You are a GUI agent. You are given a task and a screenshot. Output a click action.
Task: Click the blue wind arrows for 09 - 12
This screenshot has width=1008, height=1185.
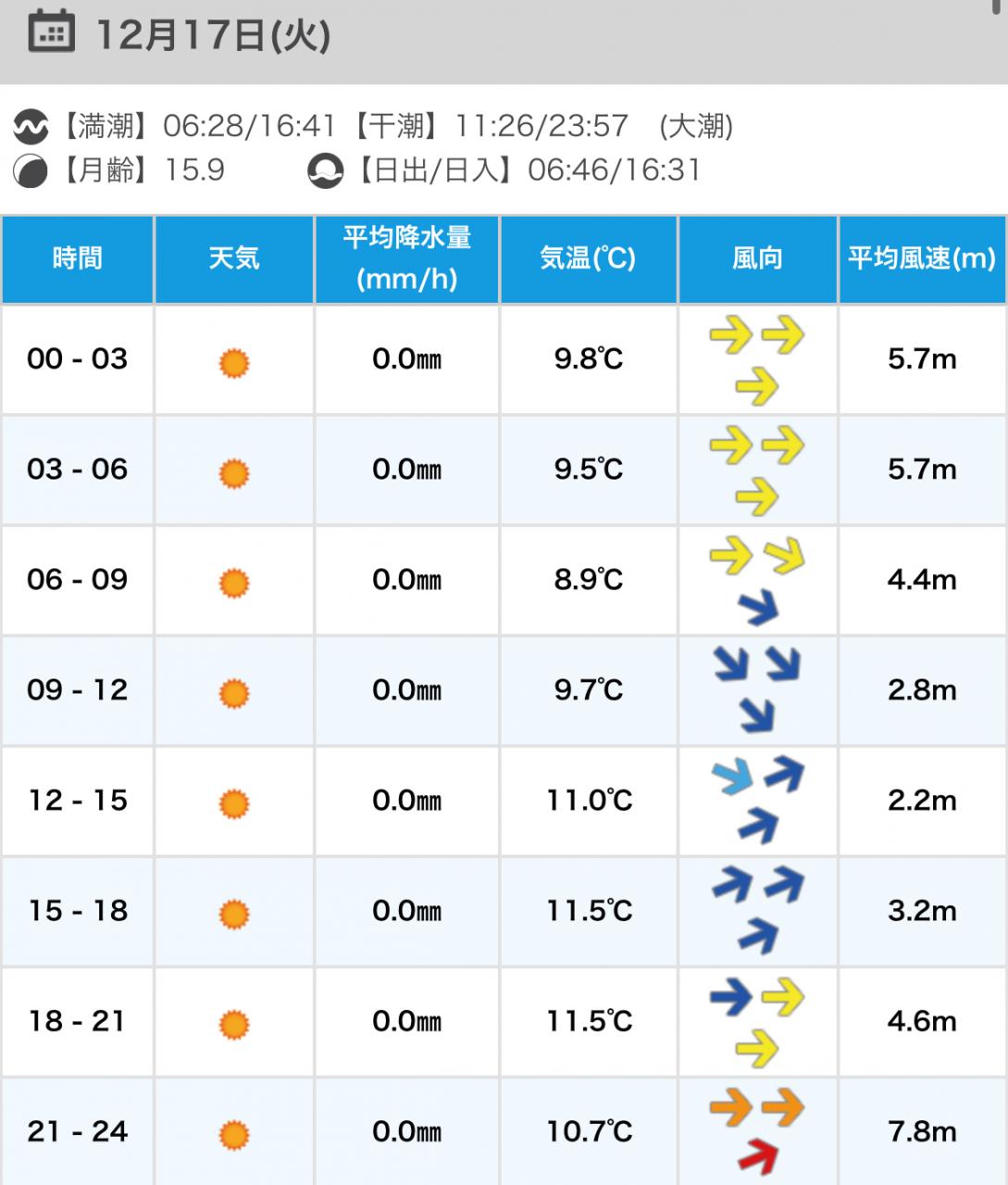click(757, 690)
